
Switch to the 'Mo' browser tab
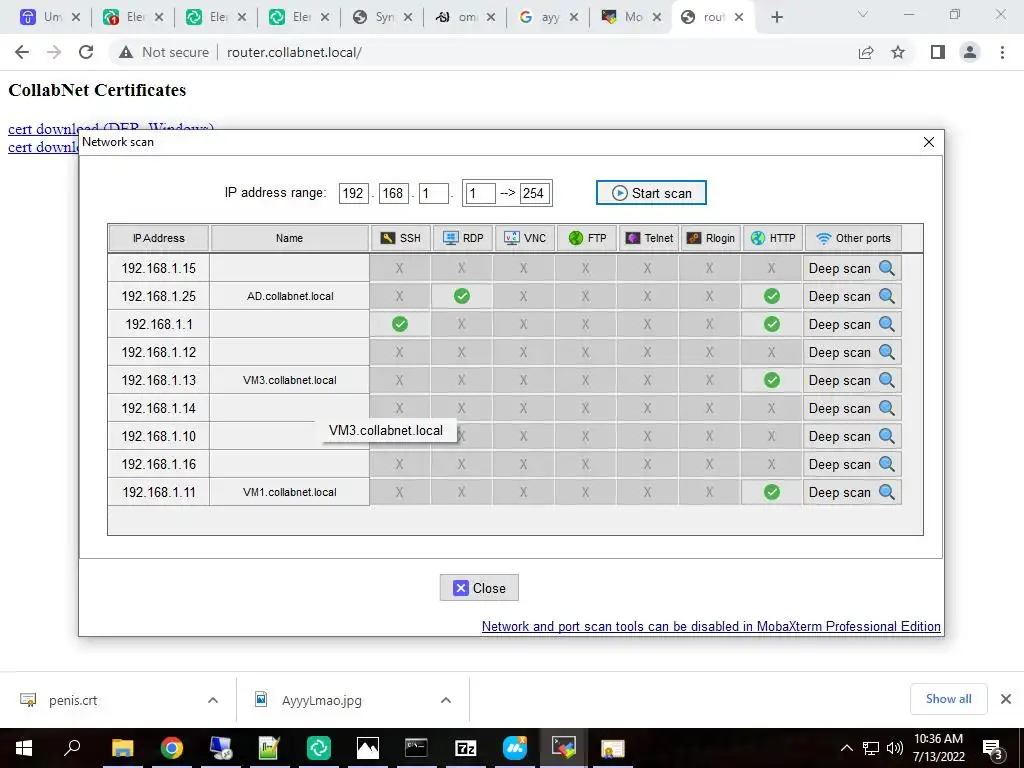pos(632,17)
